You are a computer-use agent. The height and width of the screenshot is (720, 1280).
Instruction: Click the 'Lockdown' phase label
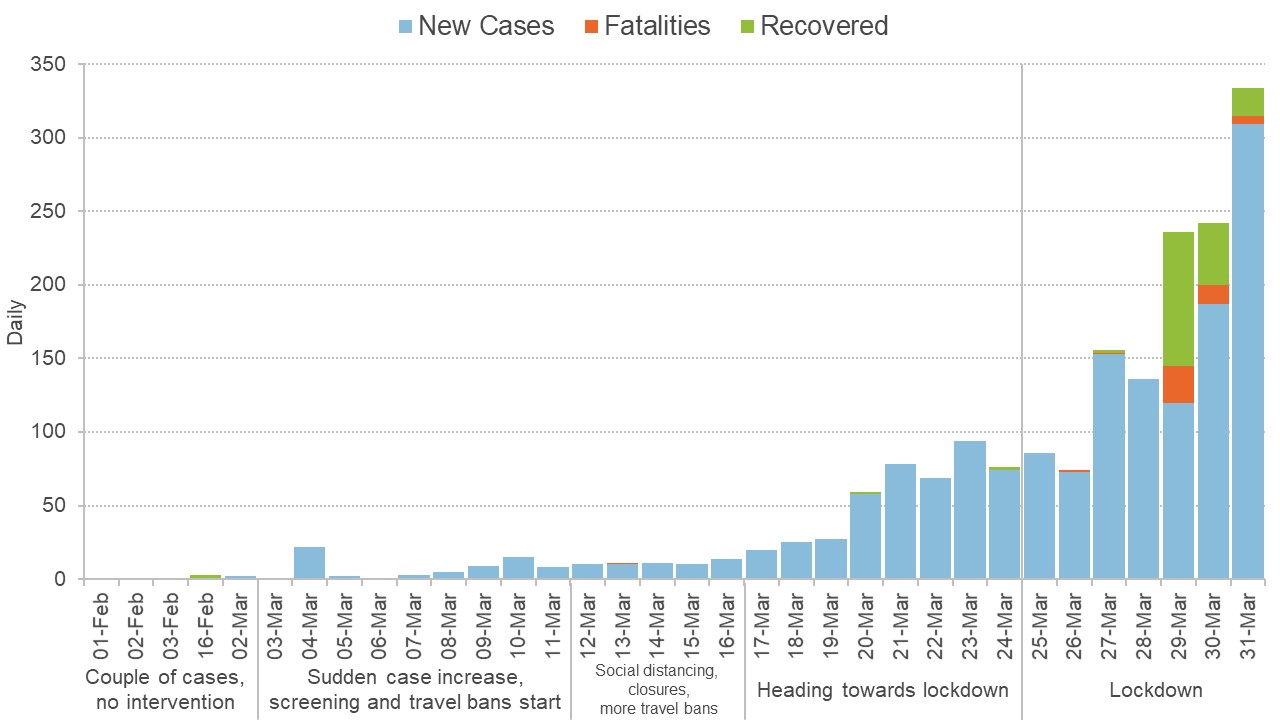click(1156, 690)
